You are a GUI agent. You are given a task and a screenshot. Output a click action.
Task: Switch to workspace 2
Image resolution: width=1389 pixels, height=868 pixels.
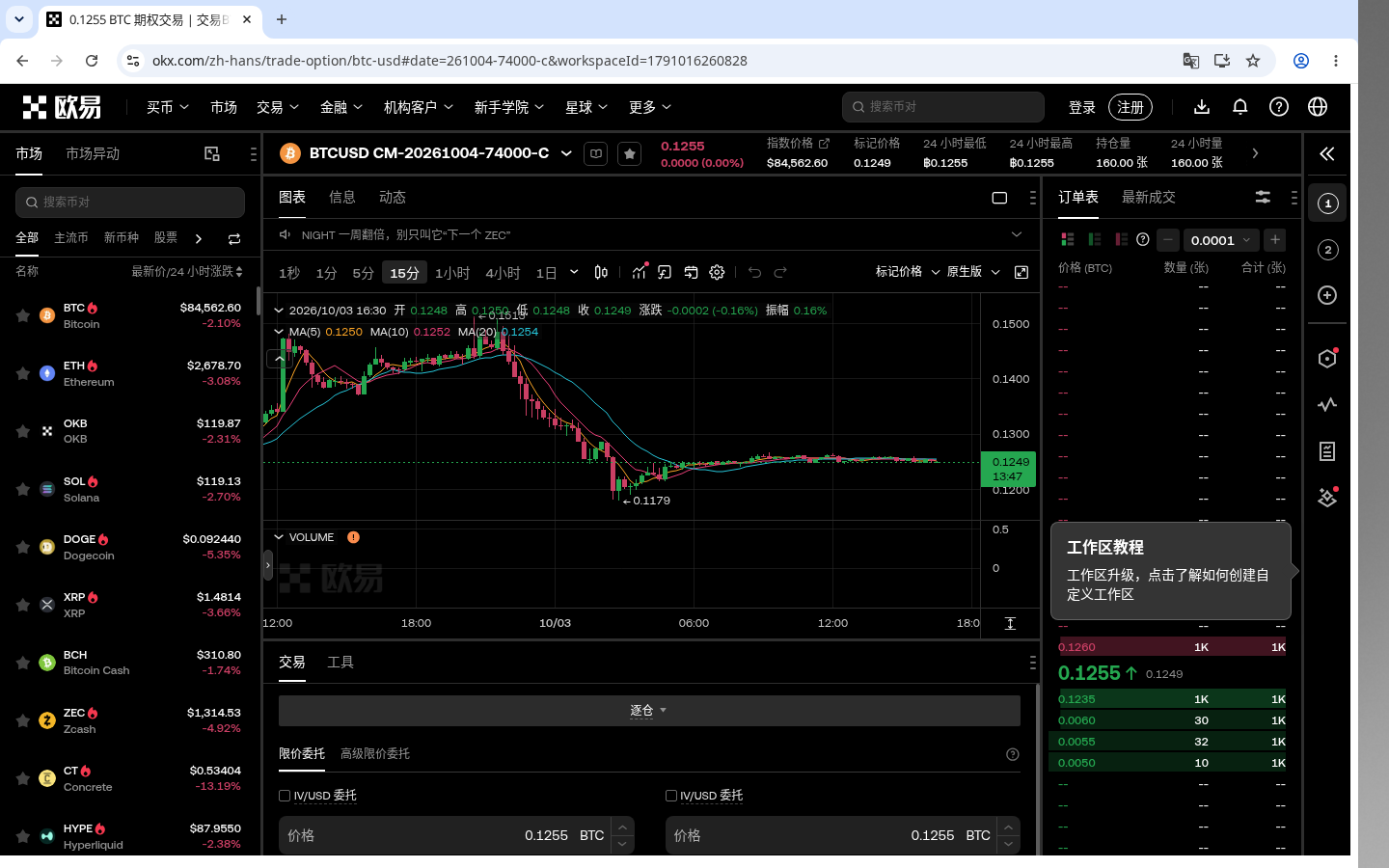1327,250
